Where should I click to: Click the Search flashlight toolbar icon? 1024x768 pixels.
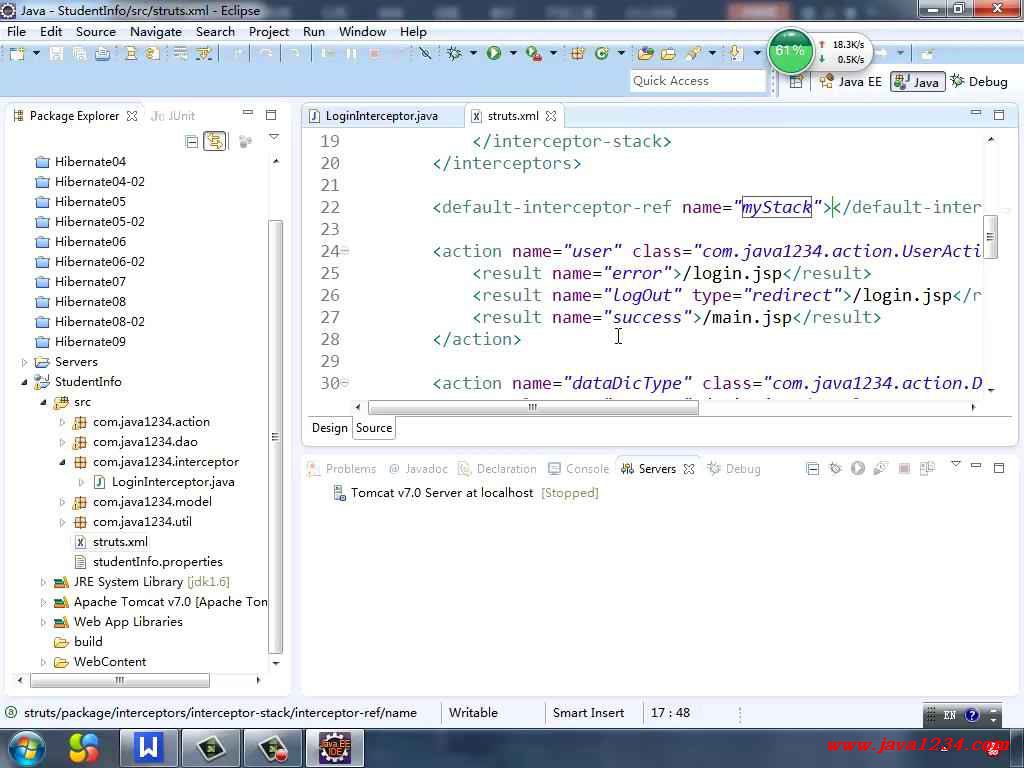coord(693,54)
